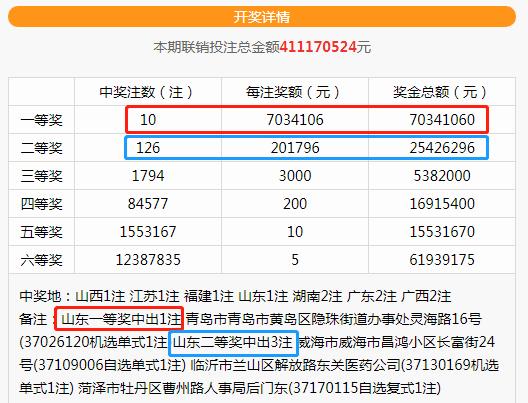Click first prize amount 7034106
Screen dimensions: 528x403
pyautogui.click(x=295, y=120)
